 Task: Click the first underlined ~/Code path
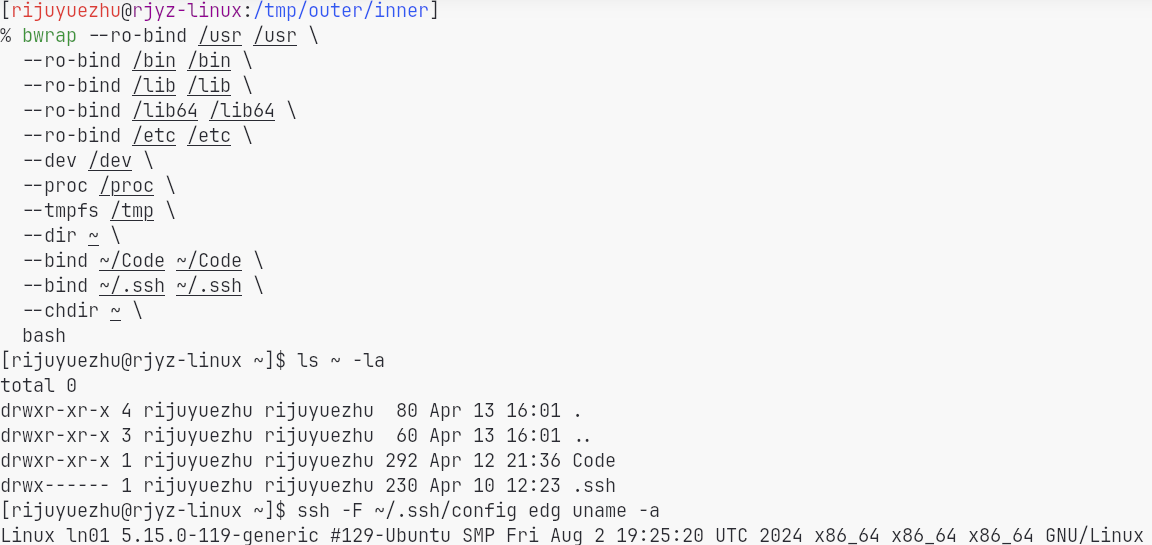[132, 261]
